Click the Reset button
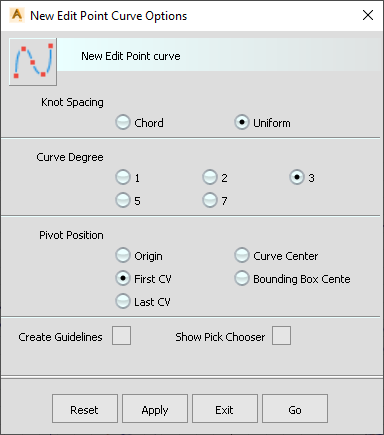Image resolution: width=384 pixels, height=435 pixels. 85,409
